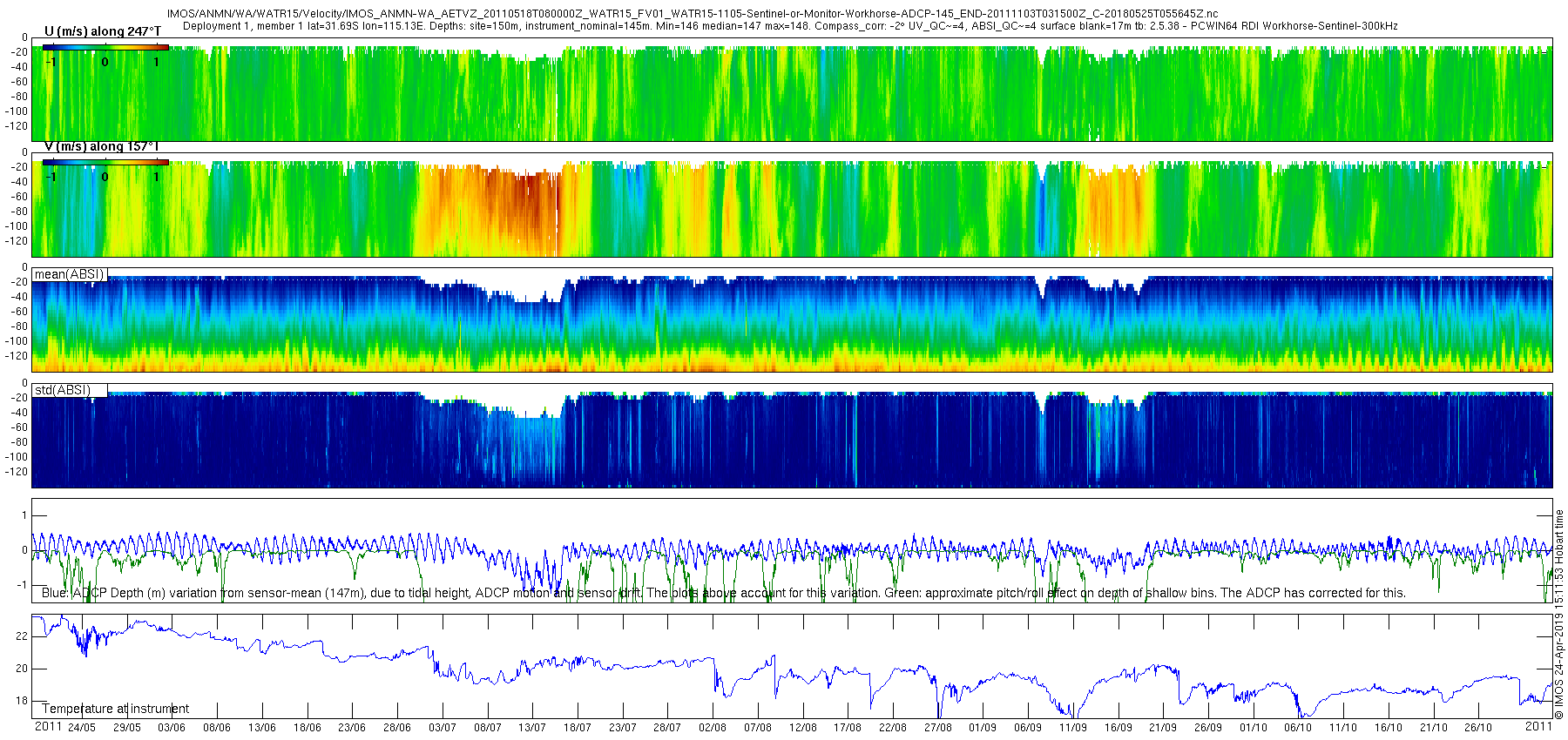Click the '26/10' date tick label

click(1478, 728)
